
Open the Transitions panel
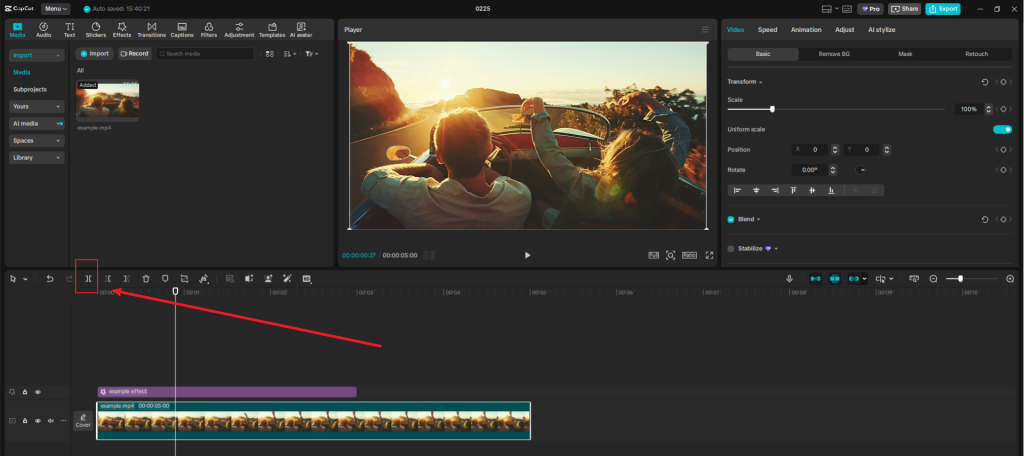pyautogui.click(x=152, y=29)
